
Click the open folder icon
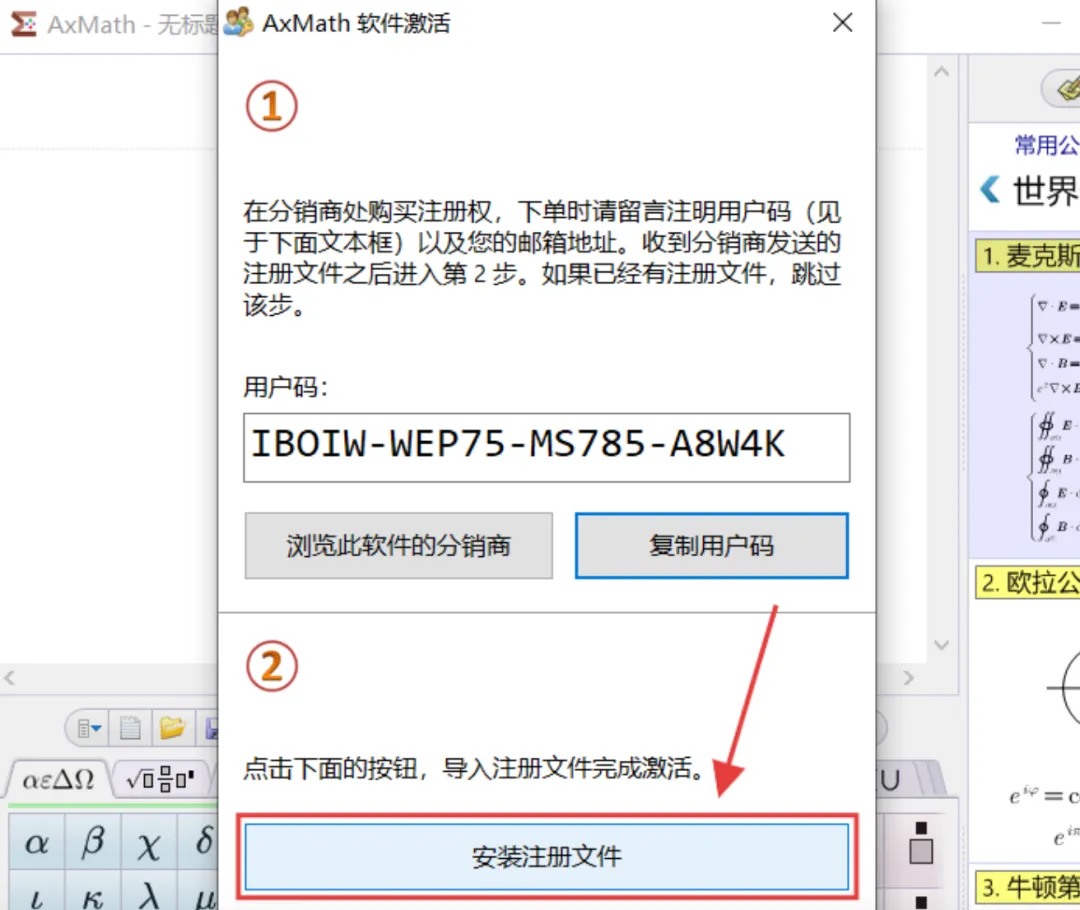click(172, 727)
